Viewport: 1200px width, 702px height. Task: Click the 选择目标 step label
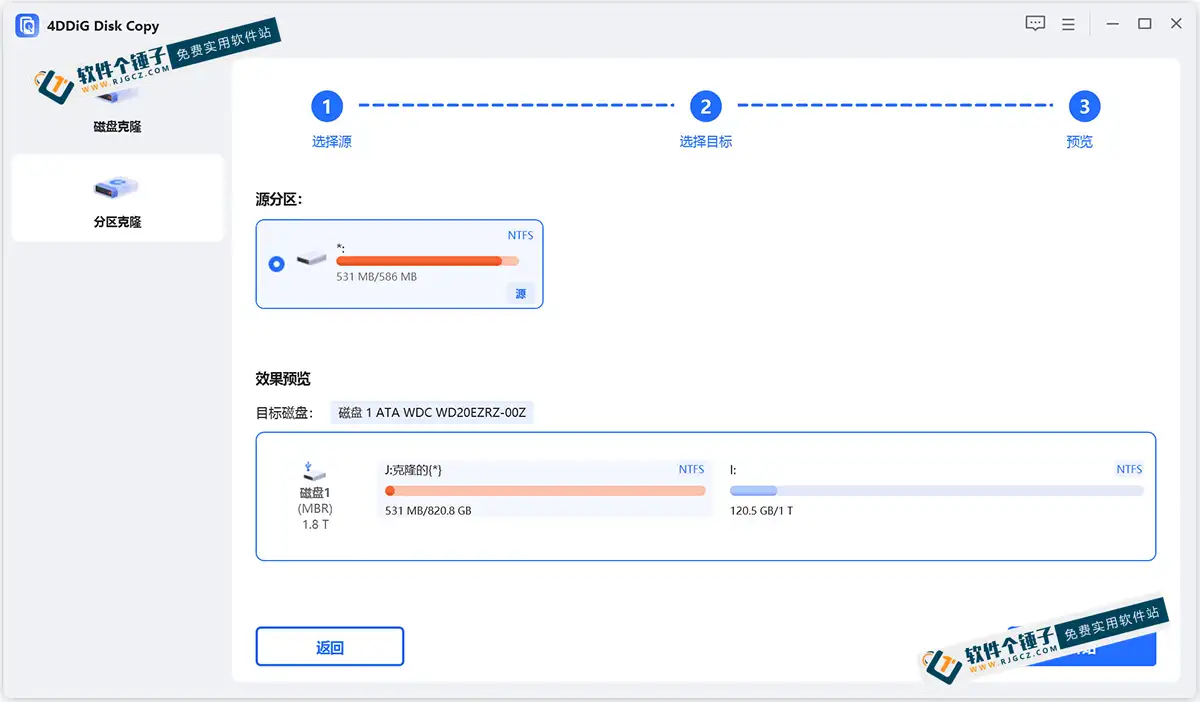pos(706,142)
